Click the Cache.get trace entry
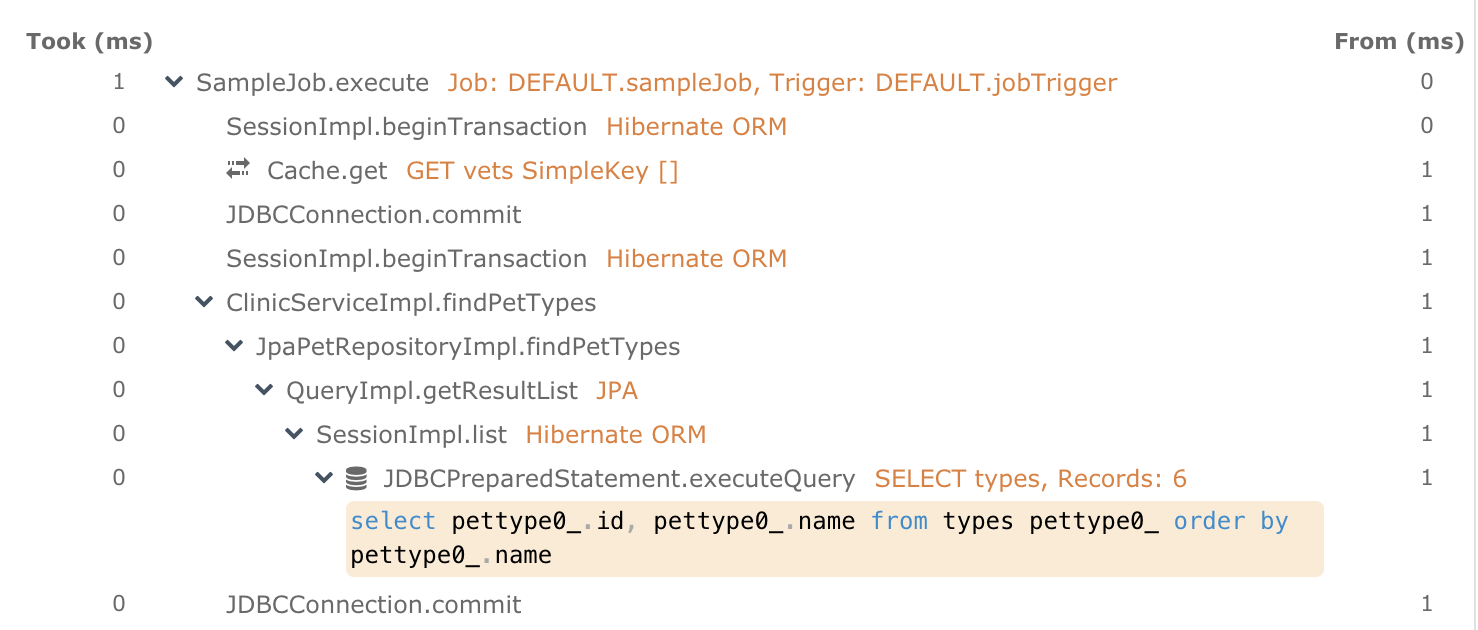Screen dimensions: 1478x630 tap(327, 170)
